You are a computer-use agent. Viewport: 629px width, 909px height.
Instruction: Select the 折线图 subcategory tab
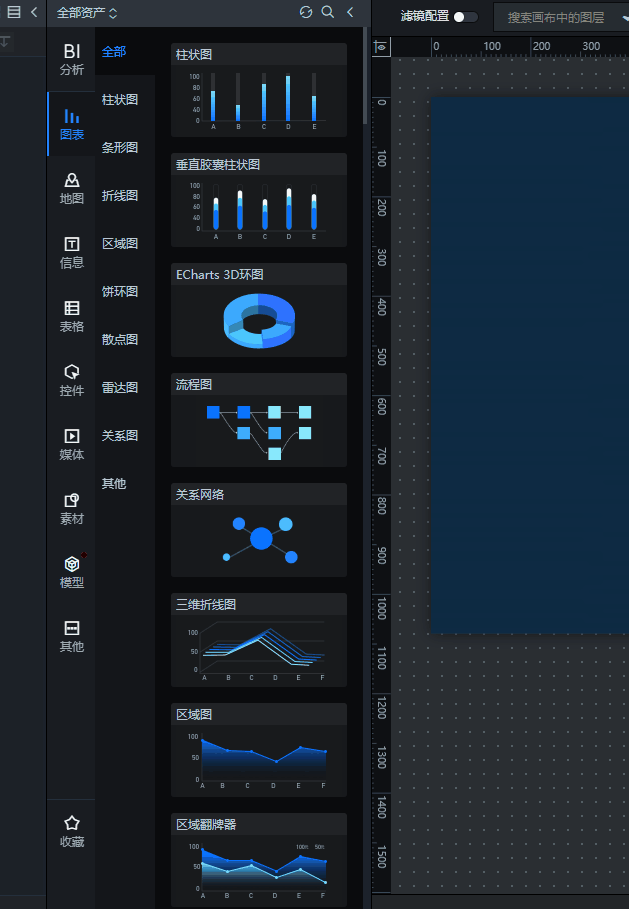tap(119, 196)
